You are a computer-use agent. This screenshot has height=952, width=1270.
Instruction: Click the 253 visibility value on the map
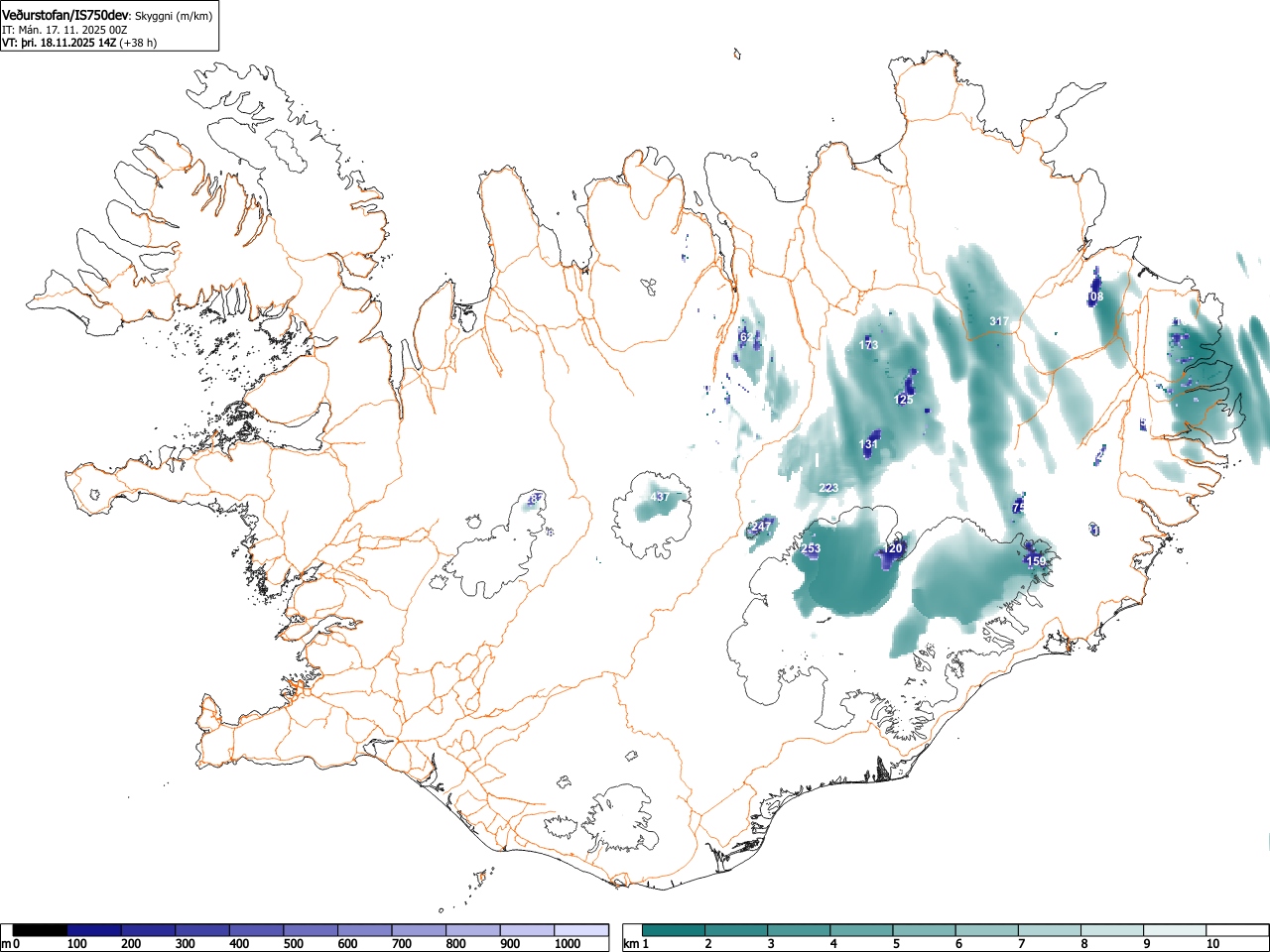coord(811,548)
